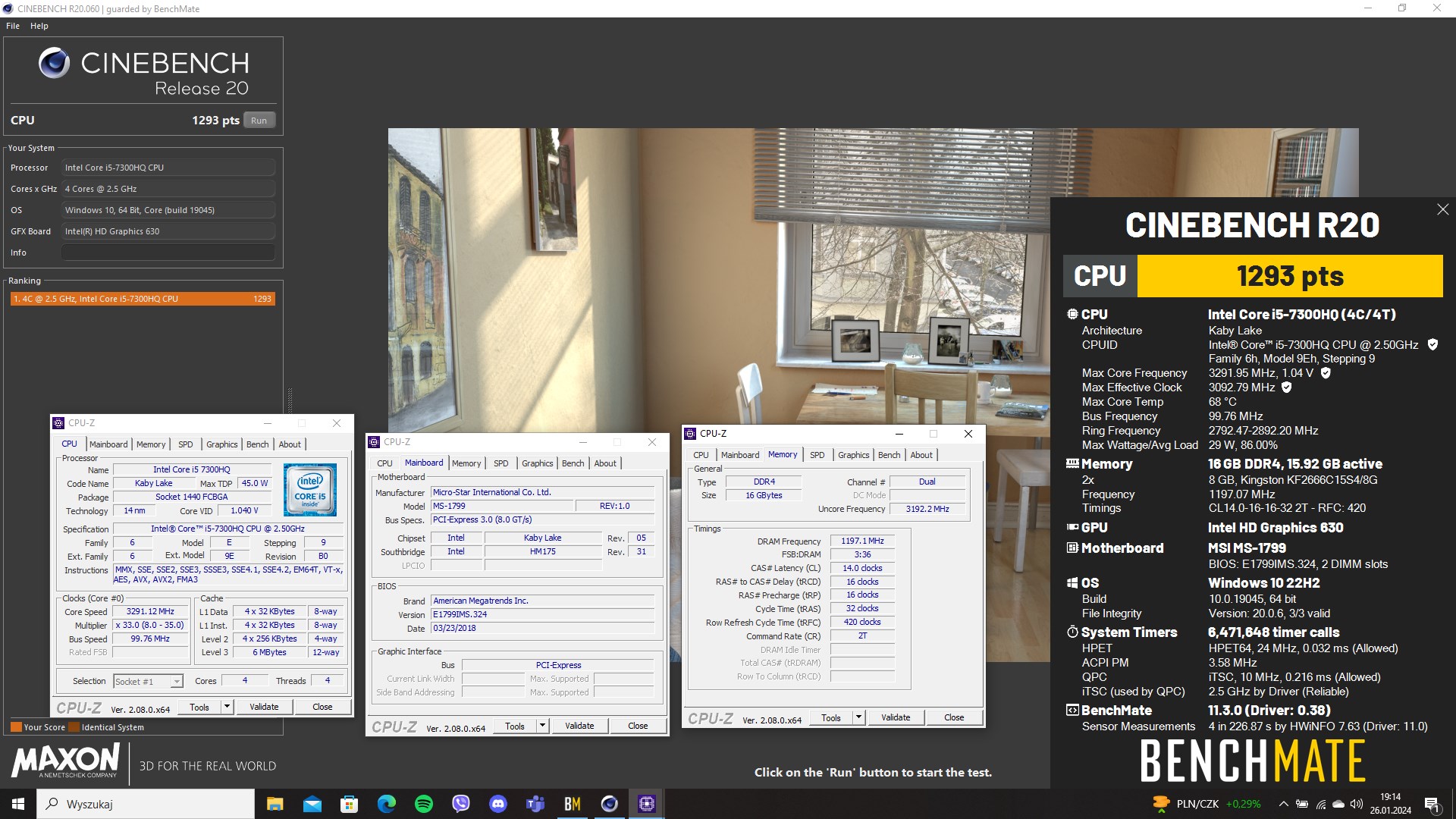The width and height of the screenshot is (1456, 819).
Task: Click the Intel(R) HD Graphics 630 GFX Board field
Action: coord(168,231)
